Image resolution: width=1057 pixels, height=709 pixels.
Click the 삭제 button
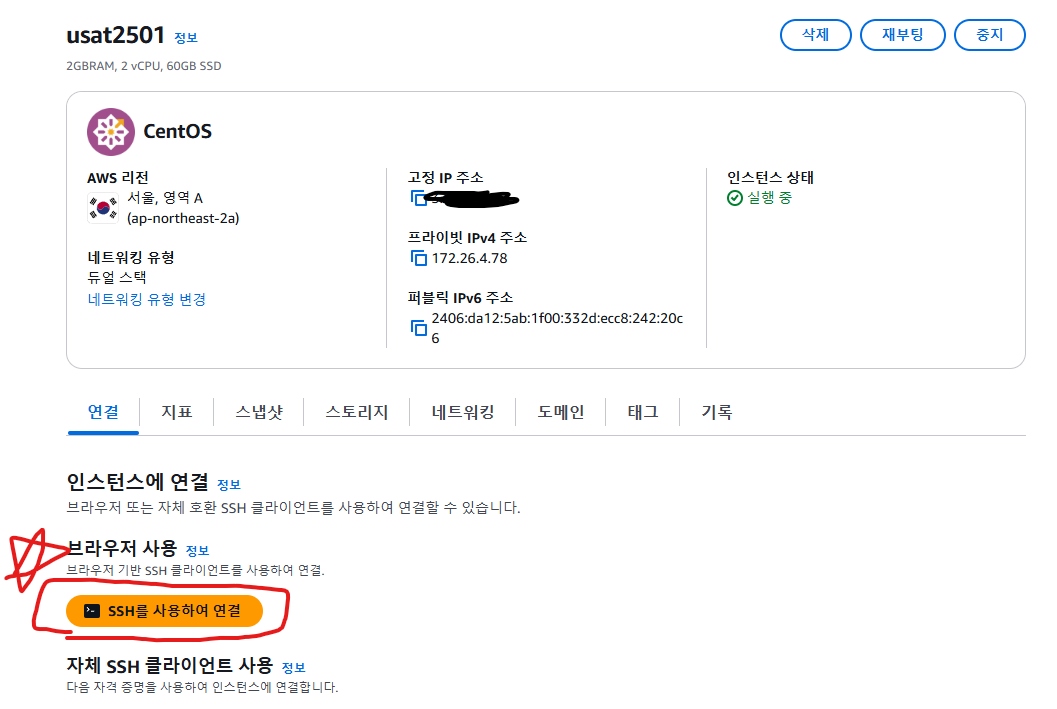816,35
